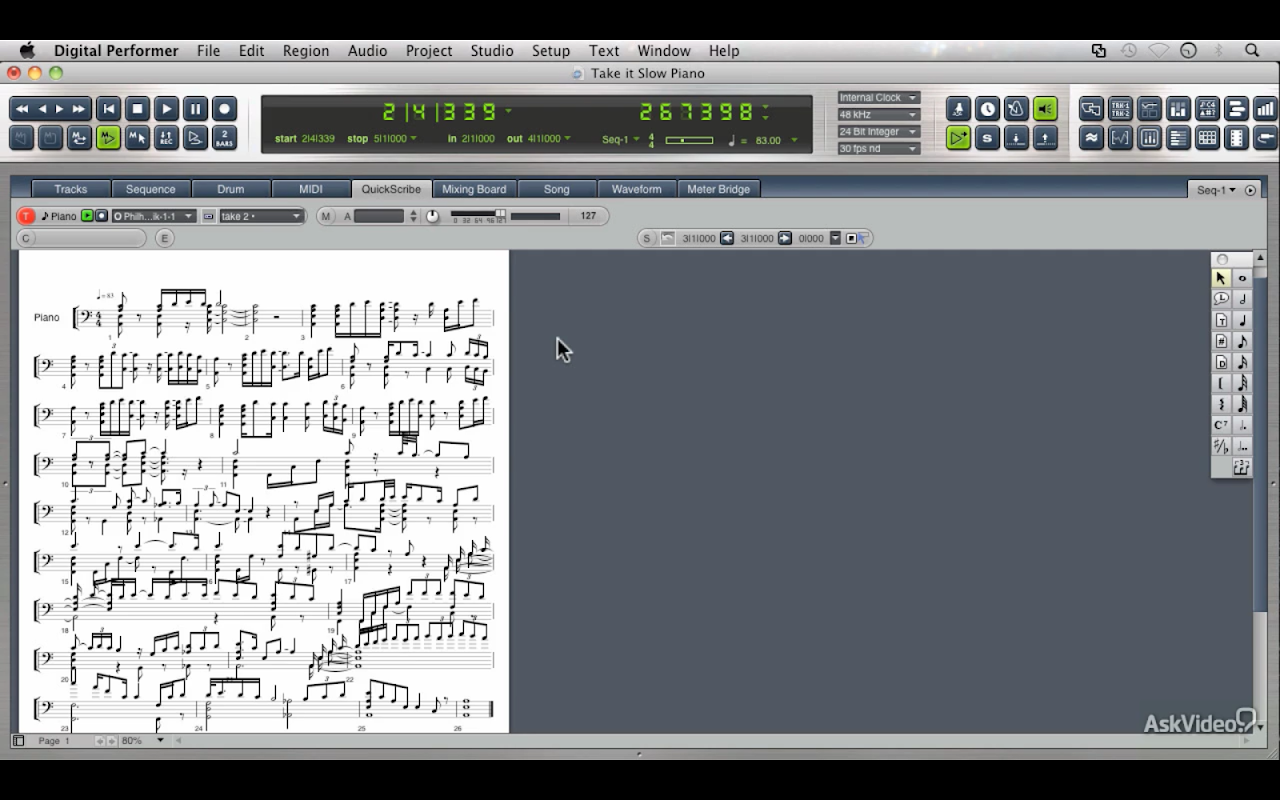The image size is (1280, 800).
Task: Open the take 2 dropdown
Action: click(260, 216)
